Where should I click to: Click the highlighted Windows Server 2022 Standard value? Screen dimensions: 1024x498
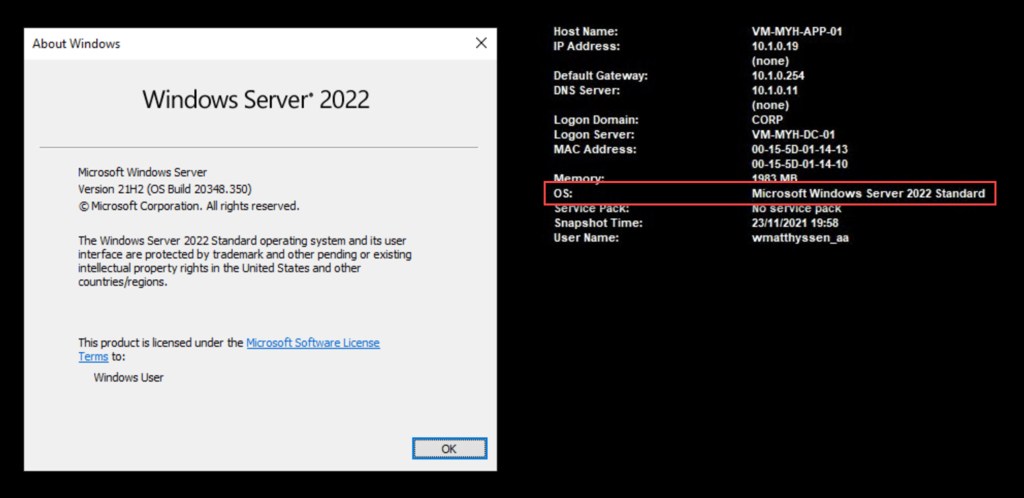pos(868,193)
